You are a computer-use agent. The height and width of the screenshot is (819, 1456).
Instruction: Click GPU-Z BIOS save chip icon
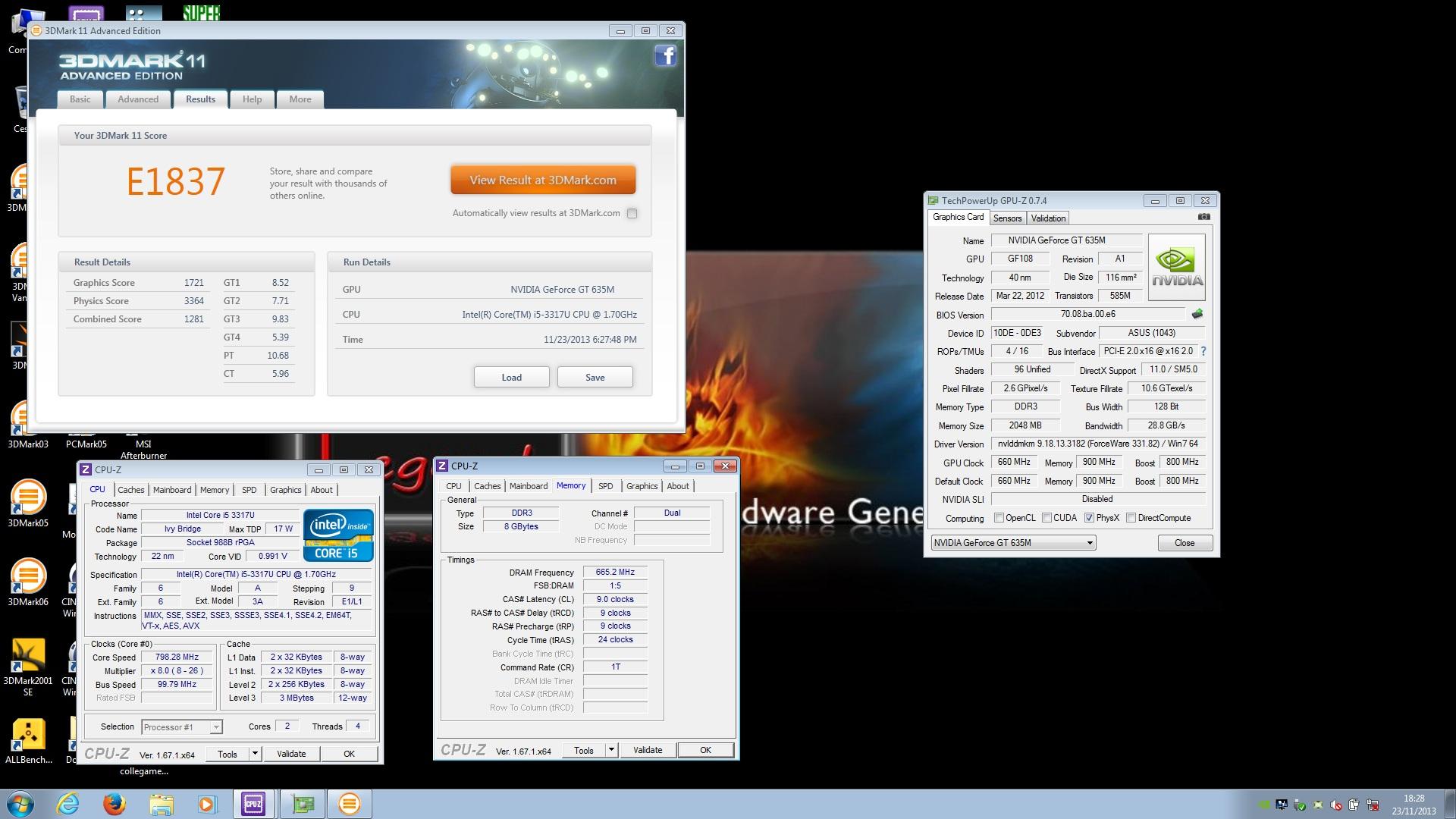[x=1197, y=314]
